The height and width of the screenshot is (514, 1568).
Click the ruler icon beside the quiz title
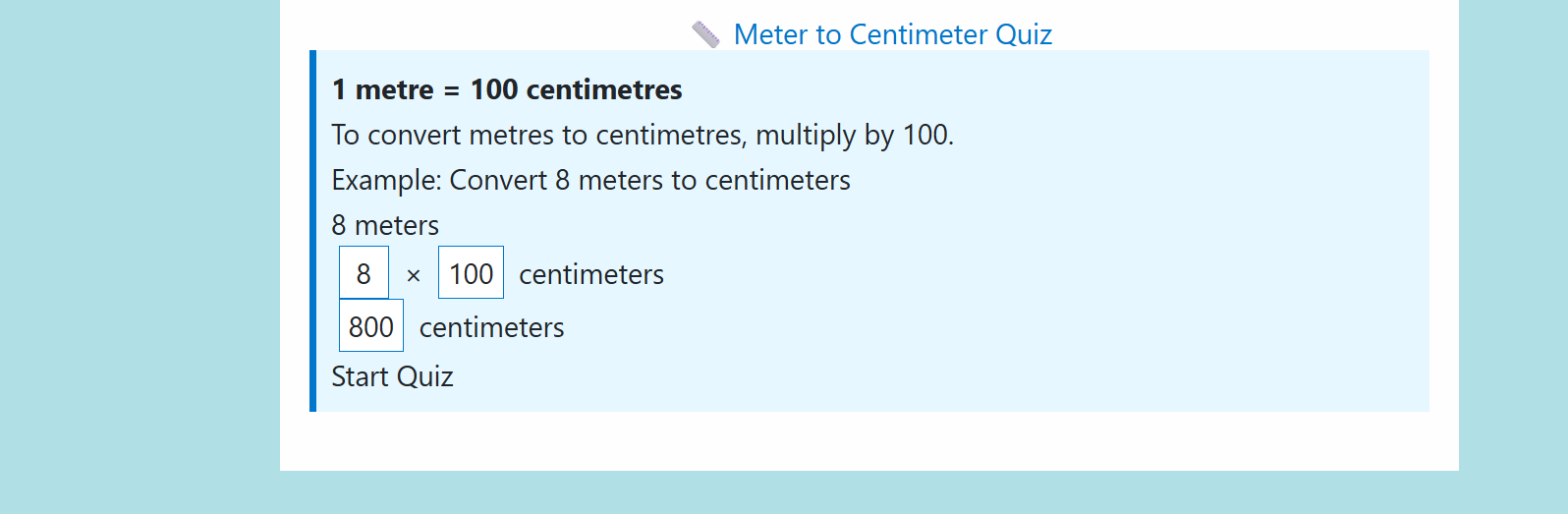pyautogui.click(x=705, y=34)
